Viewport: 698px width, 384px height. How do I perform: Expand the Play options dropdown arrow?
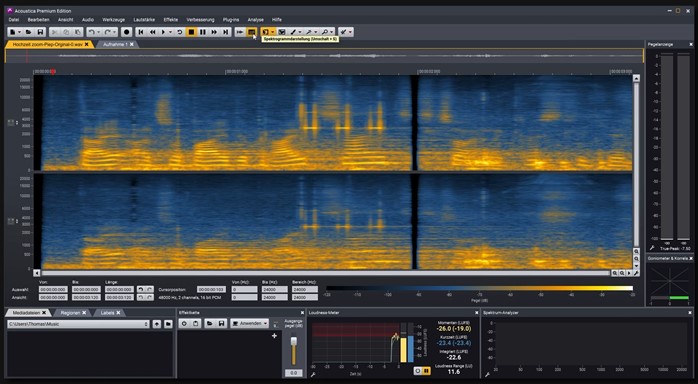[170, 32]
